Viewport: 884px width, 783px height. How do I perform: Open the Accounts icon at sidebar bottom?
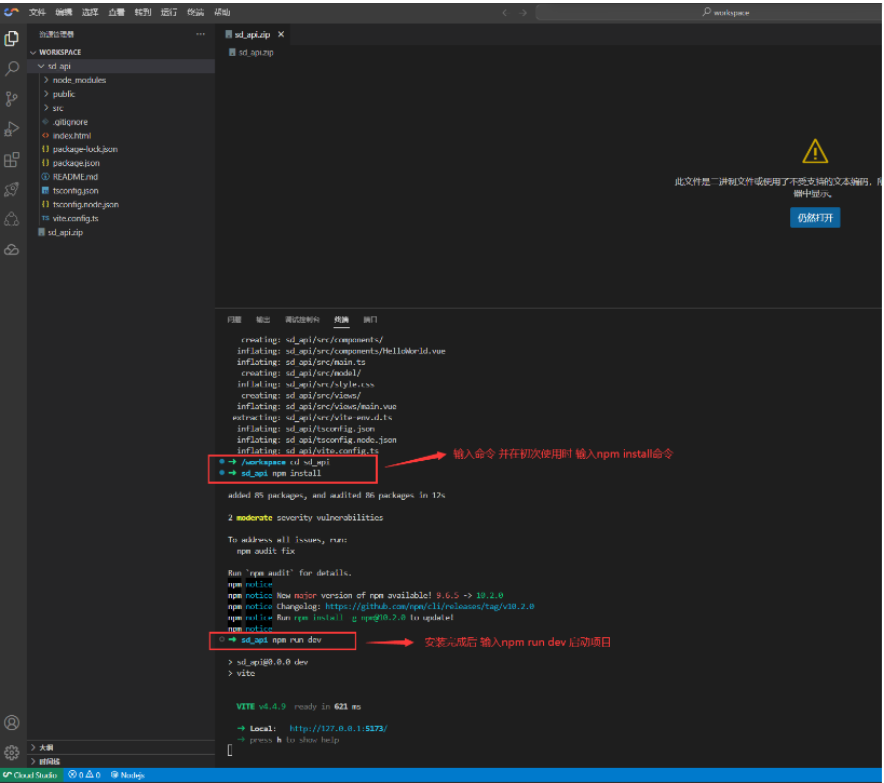[x=12, y=722]
